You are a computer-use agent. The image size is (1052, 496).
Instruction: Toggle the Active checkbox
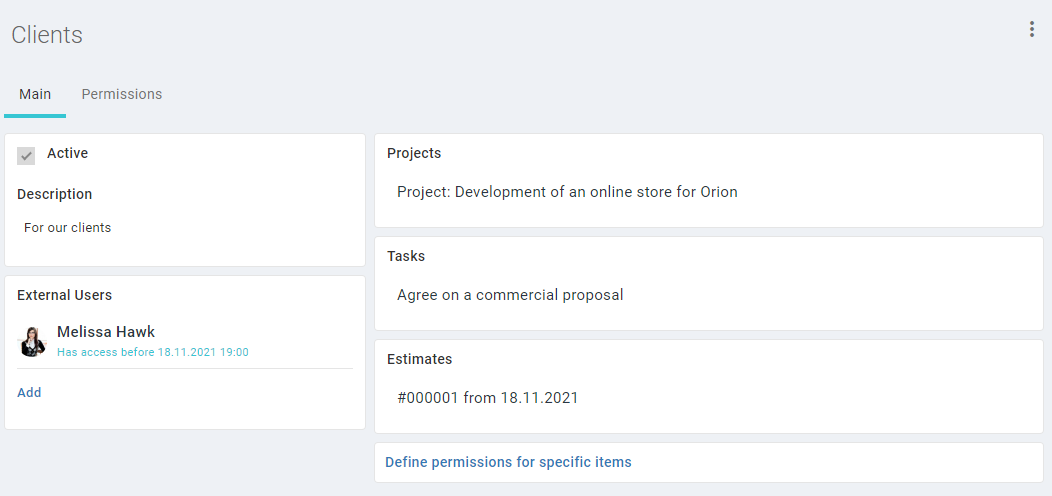click(x=26, y=156)
